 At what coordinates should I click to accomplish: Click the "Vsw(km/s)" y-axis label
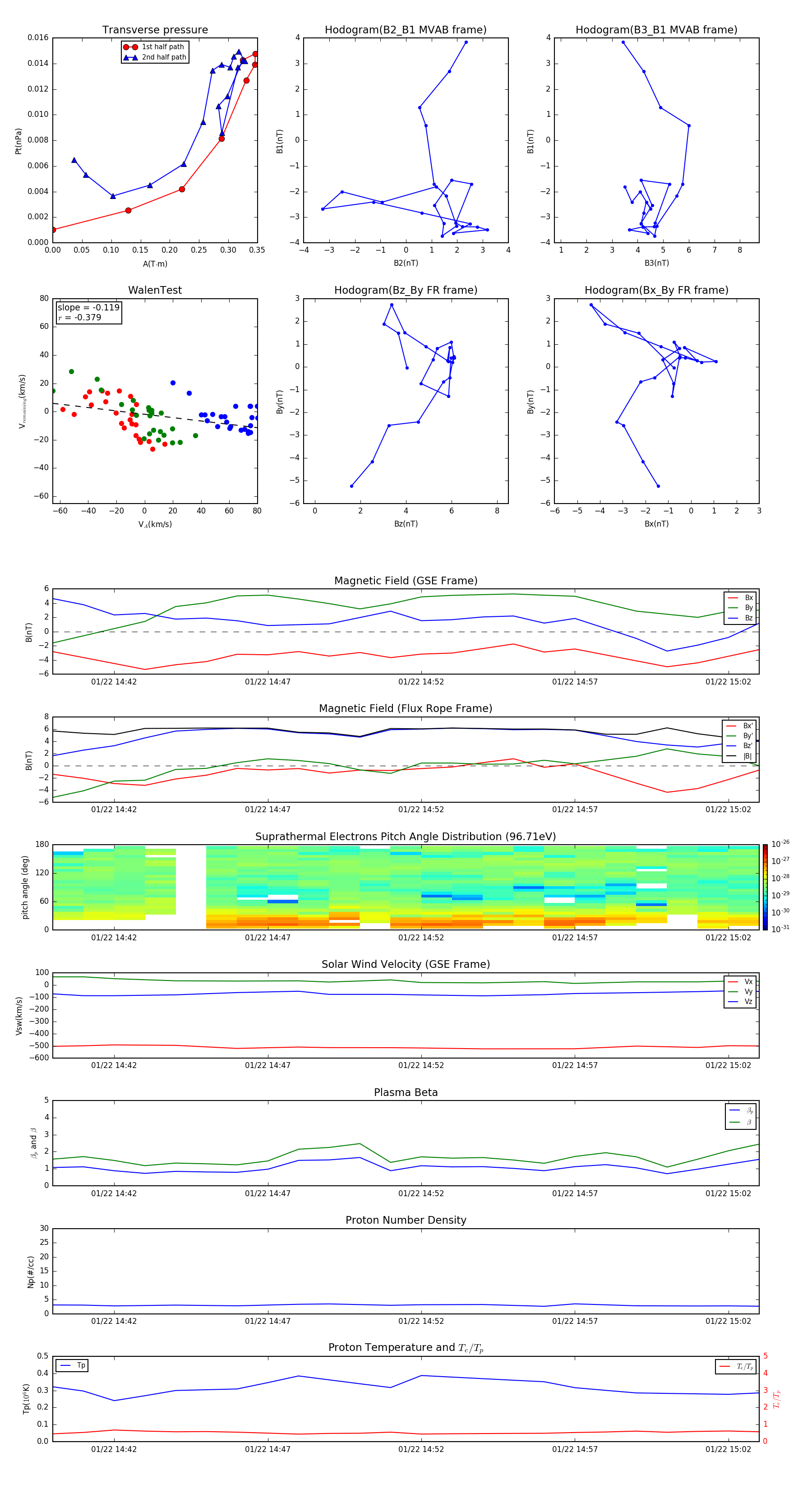19,1015
